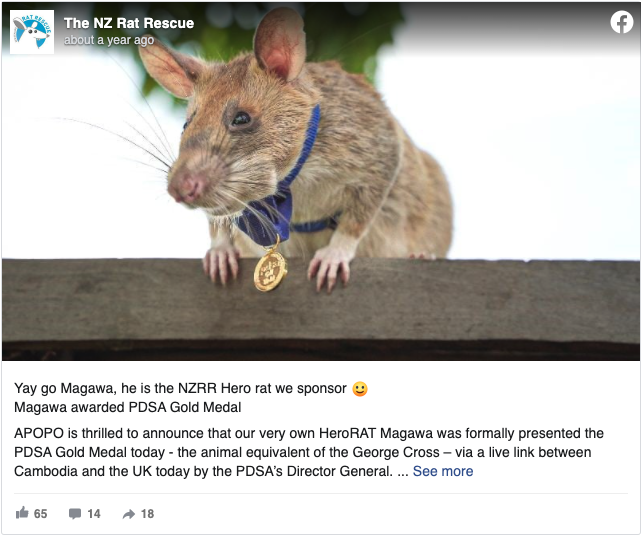644x538 pixels.
Task: Click the smiley emoji in post
Action: (360, 389)
